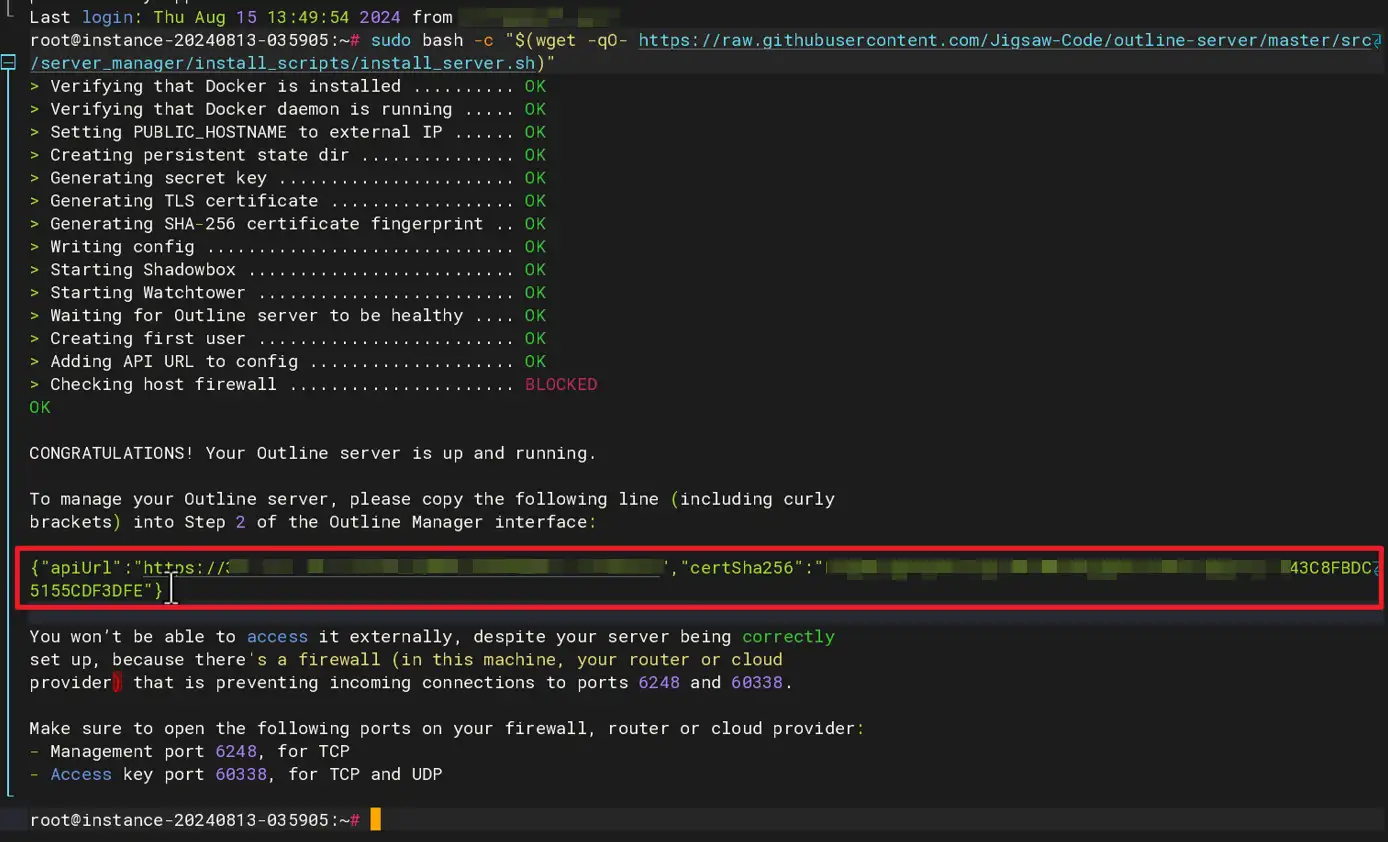
Task: Select 'Creating persistent state dir' line
Action: 288,155
